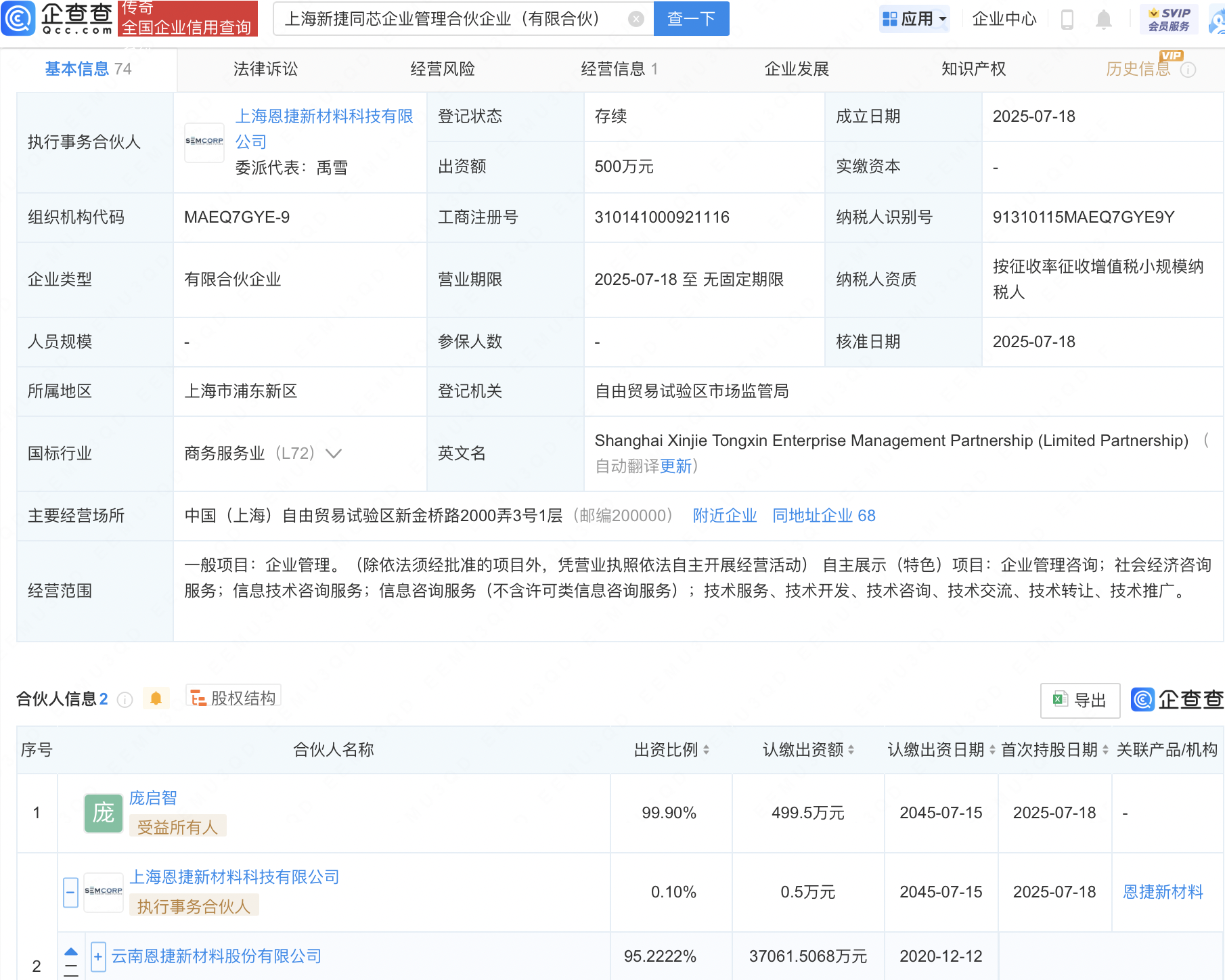1225x980 pixels.
Task: Switch to 基本信息 tab
Action: point(88,69)
